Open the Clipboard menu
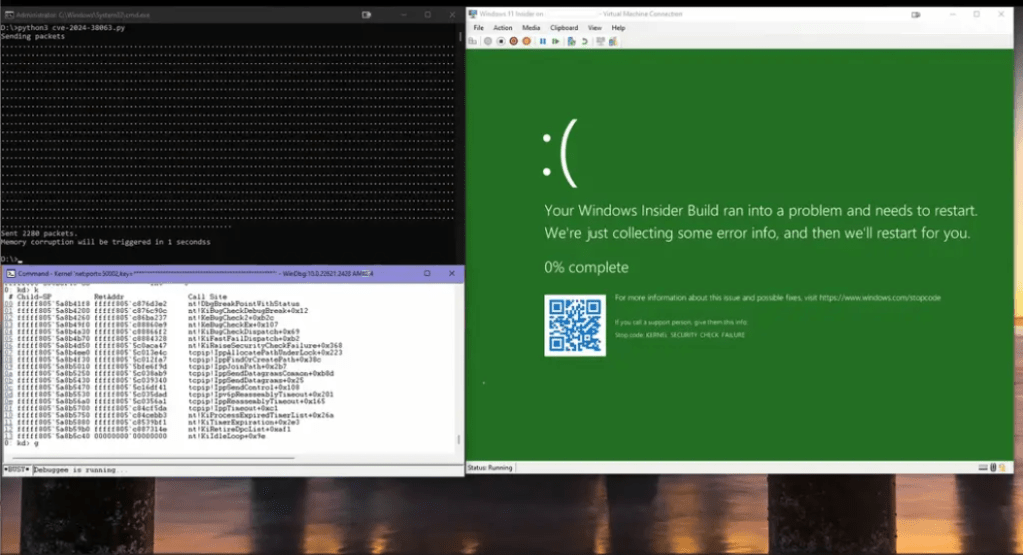The width and height of the screenshot is (1023, 555). (x=564, y=28)
